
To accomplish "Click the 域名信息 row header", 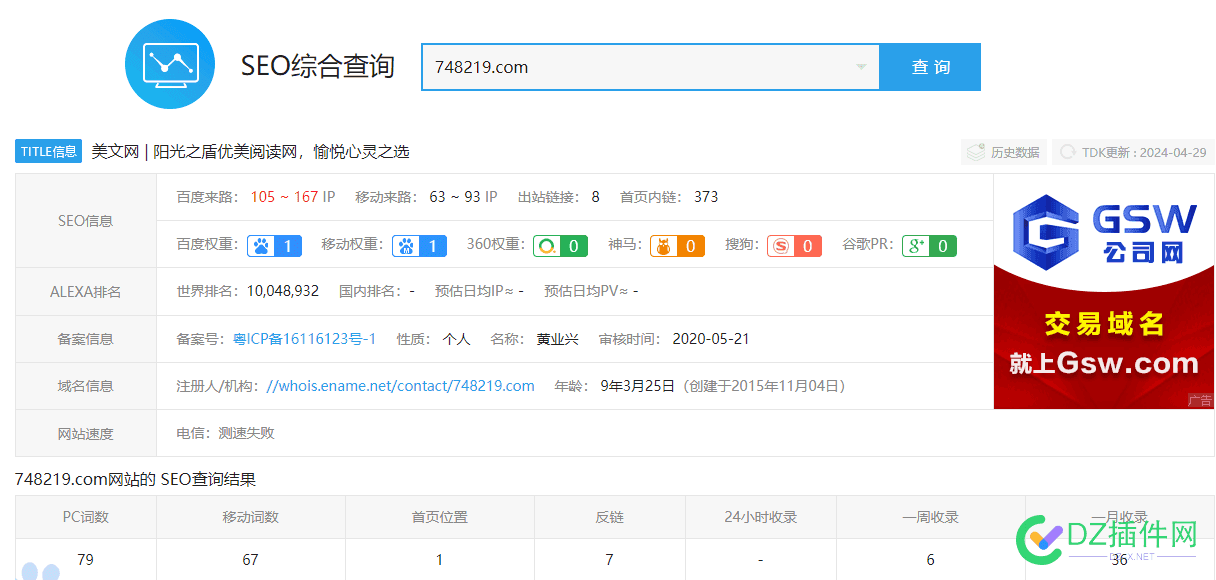I will pos(86,386).
